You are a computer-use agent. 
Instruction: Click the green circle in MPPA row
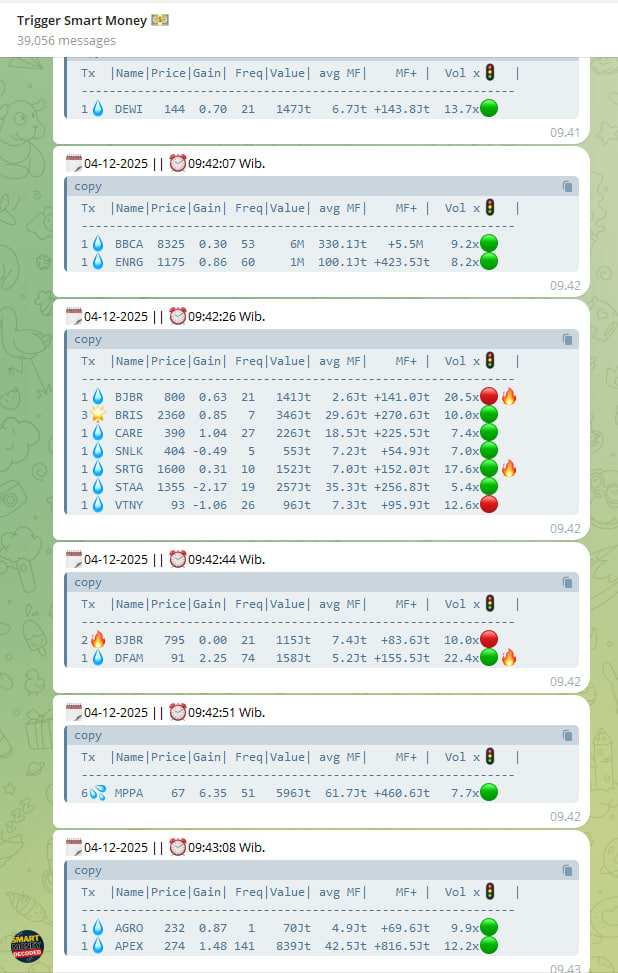(x=489, y=792)
